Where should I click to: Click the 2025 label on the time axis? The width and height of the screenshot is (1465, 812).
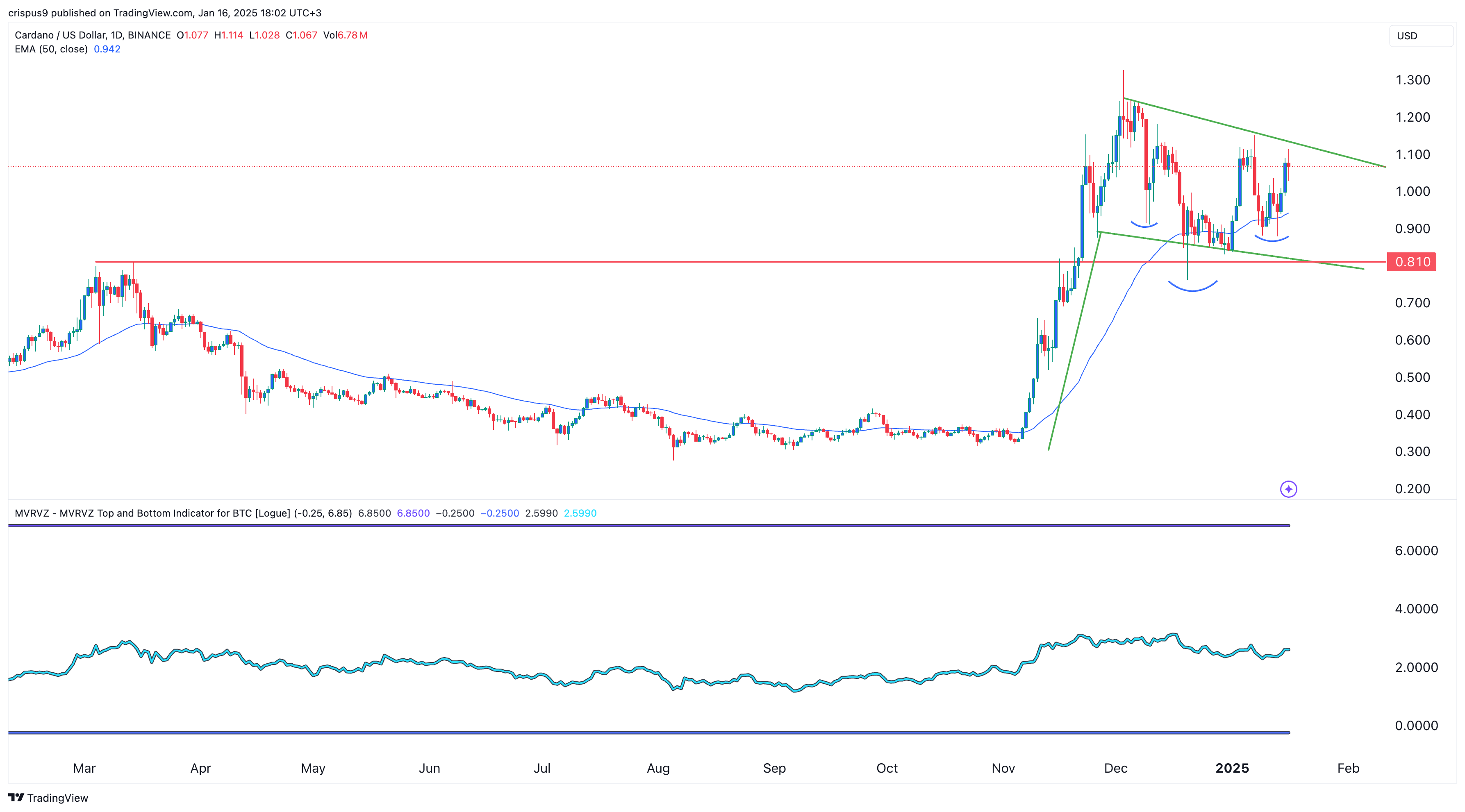click(1232, 768)
